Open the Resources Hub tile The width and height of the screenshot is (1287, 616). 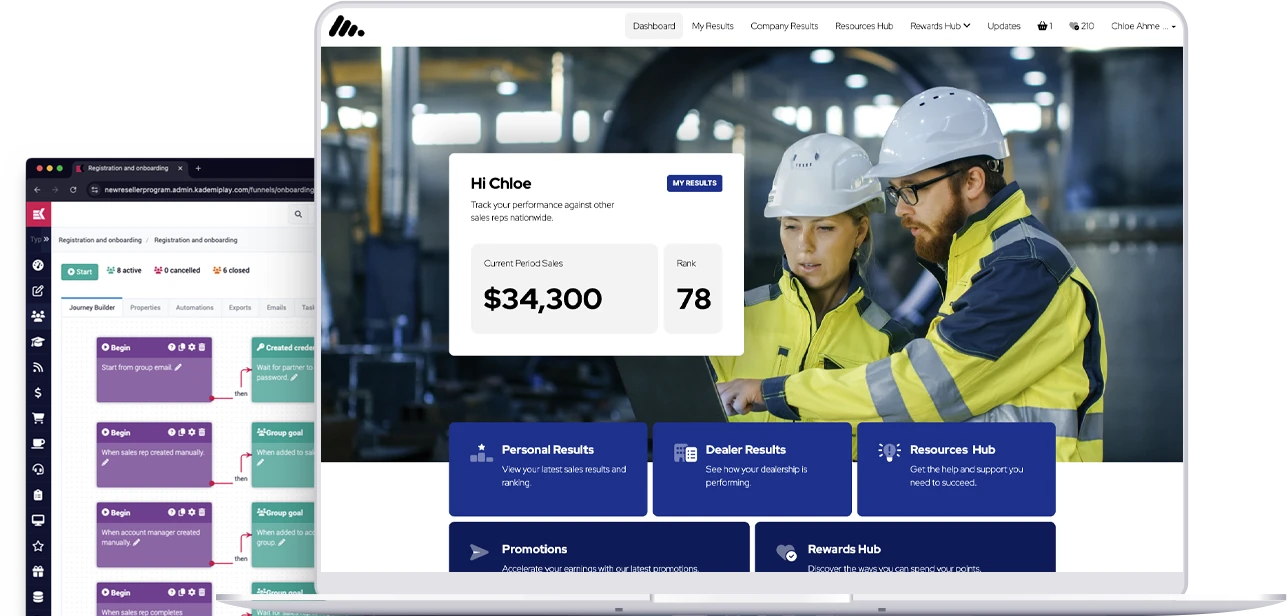pyautogui.click(x=956, y=469)
